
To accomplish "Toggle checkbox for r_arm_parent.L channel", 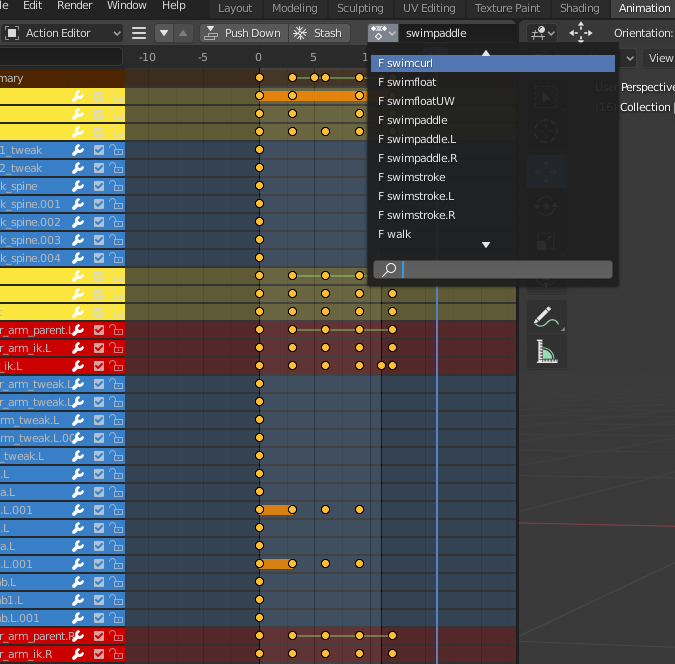I will click(99, 330).
